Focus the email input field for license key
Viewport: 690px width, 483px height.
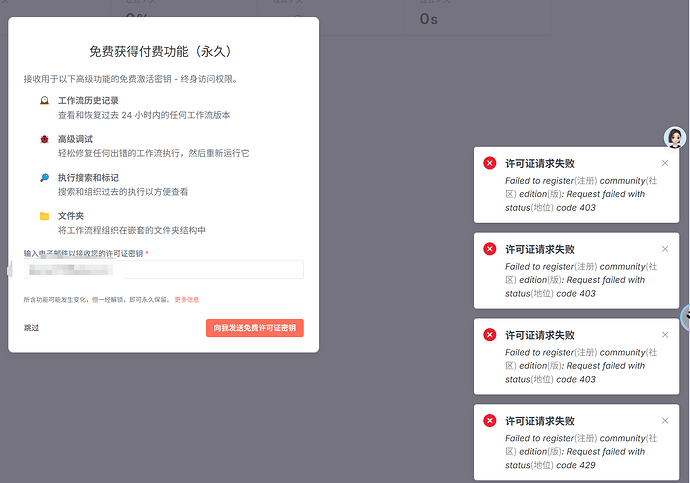click(164, 269)
